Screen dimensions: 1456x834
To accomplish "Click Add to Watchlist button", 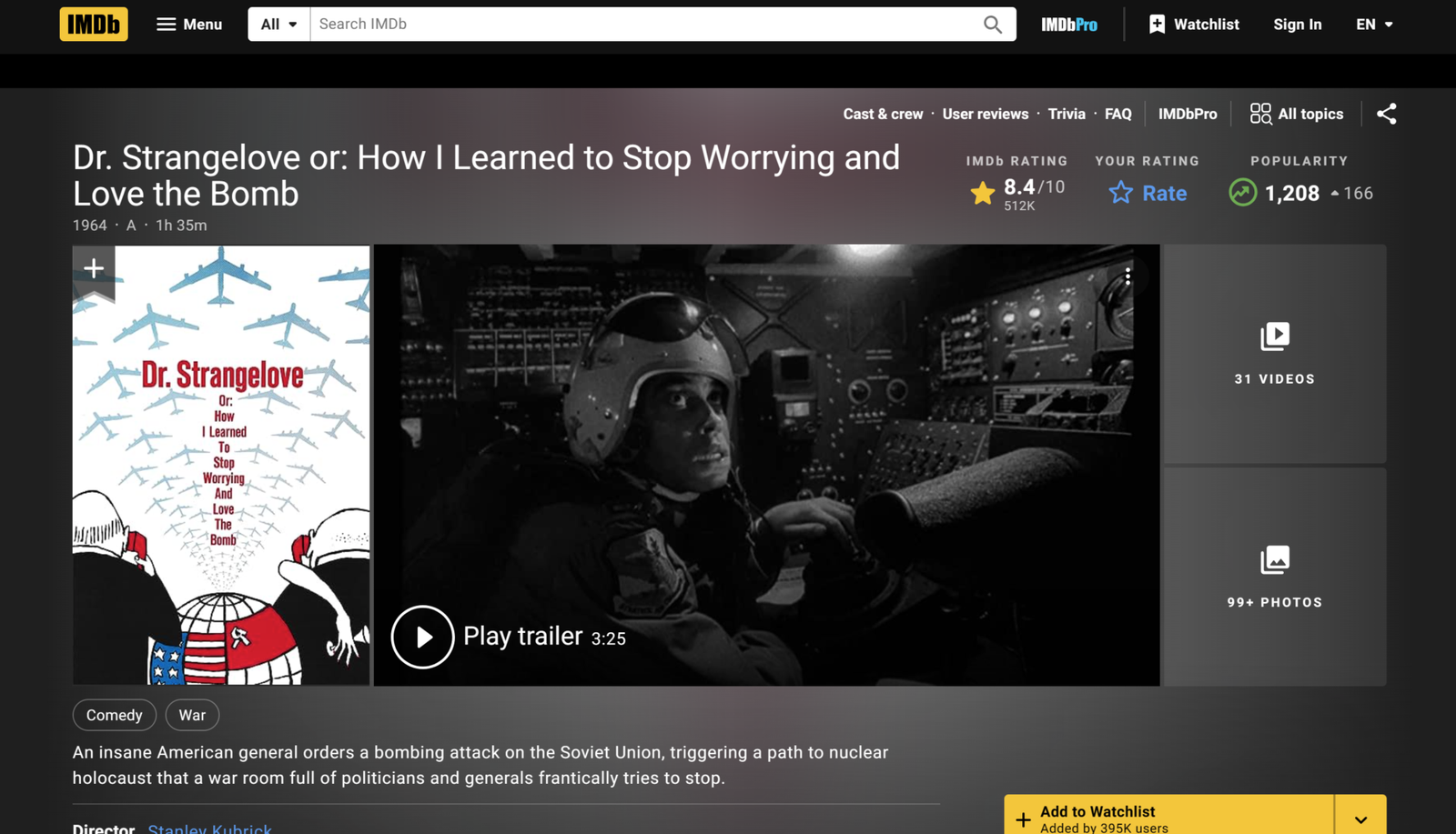I will pos(1168,818).
